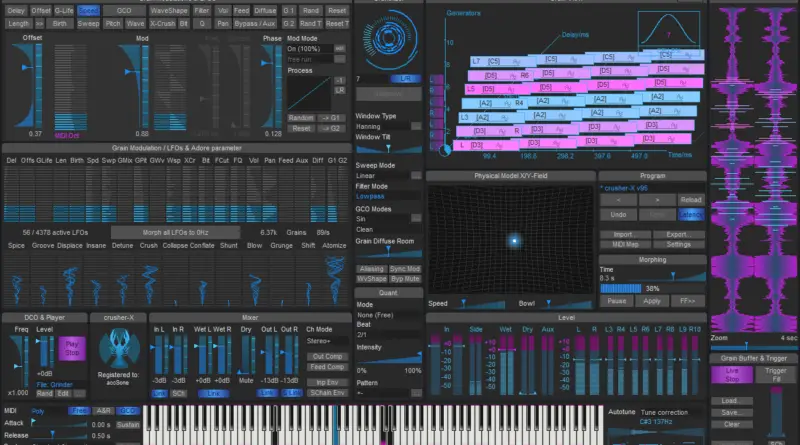Go to next program with > button
800x445 pixels.
pyautogui.click(x=657, y=200)
